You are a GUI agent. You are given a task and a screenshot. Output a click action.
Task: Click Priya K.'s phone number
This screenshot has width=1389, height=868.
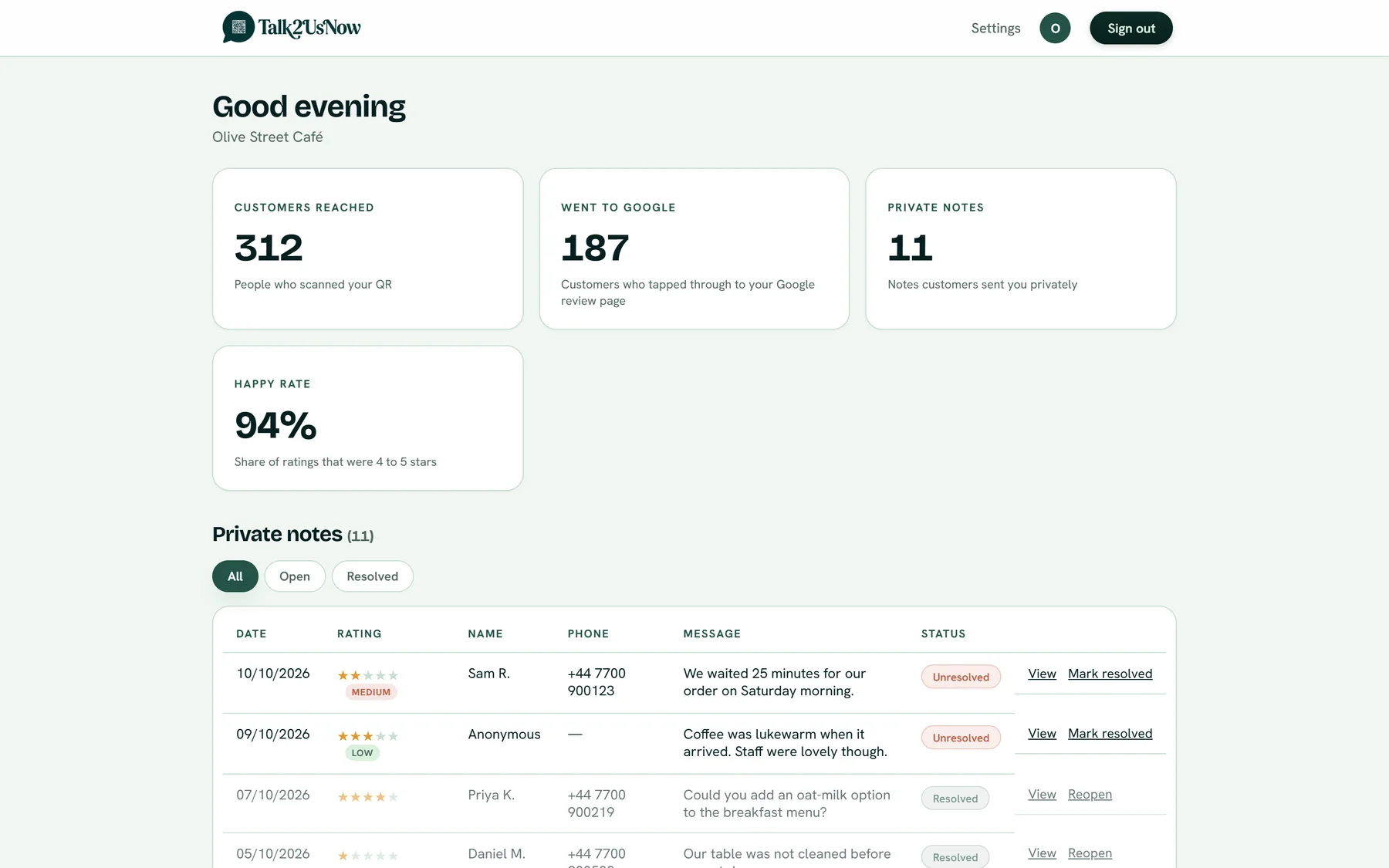(x=596, y=803)
